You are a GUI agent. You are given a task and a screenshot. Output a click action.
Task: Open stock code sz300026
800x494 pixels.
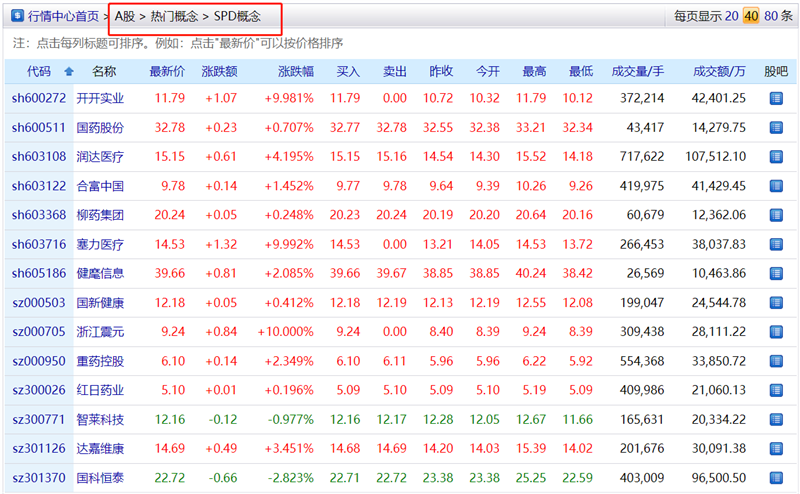pos(39,390)
